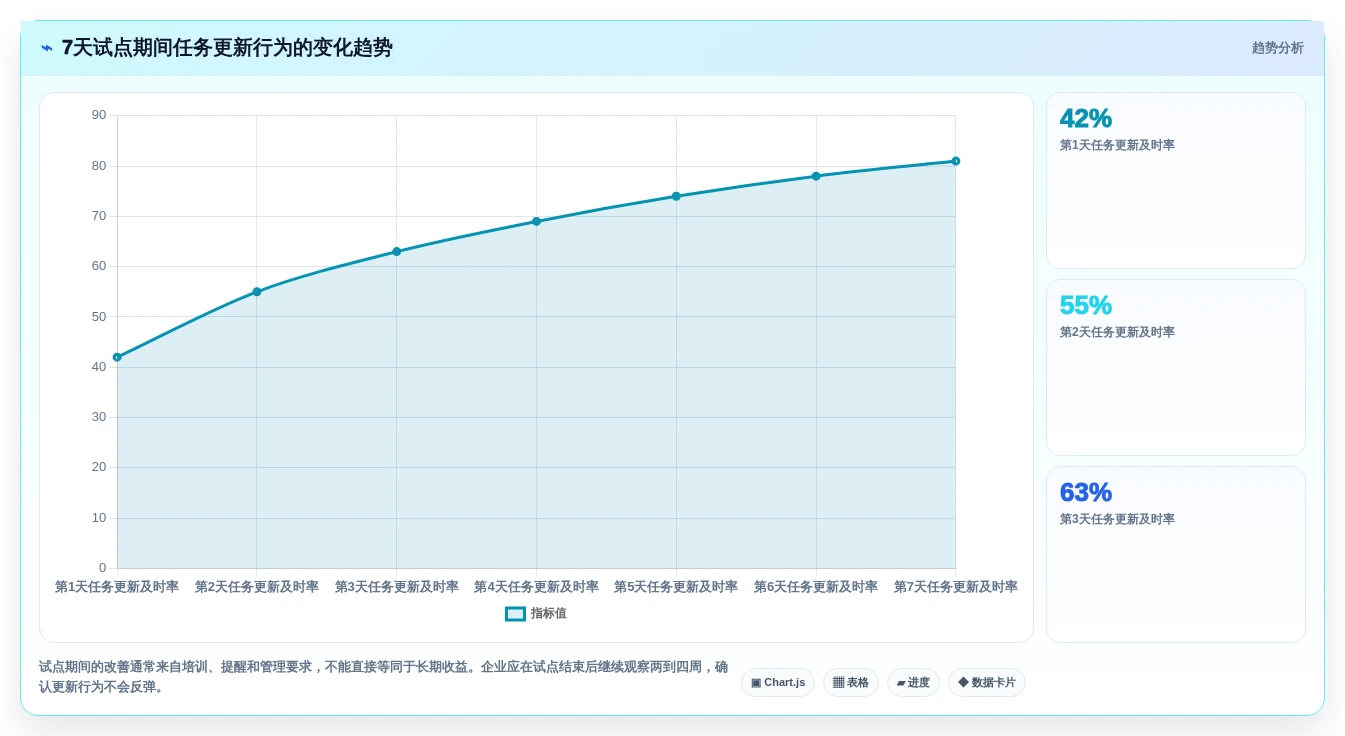Click the 趋势分析 label in header
Screen dimensions: 1345x736
[x=1277, y=48]
